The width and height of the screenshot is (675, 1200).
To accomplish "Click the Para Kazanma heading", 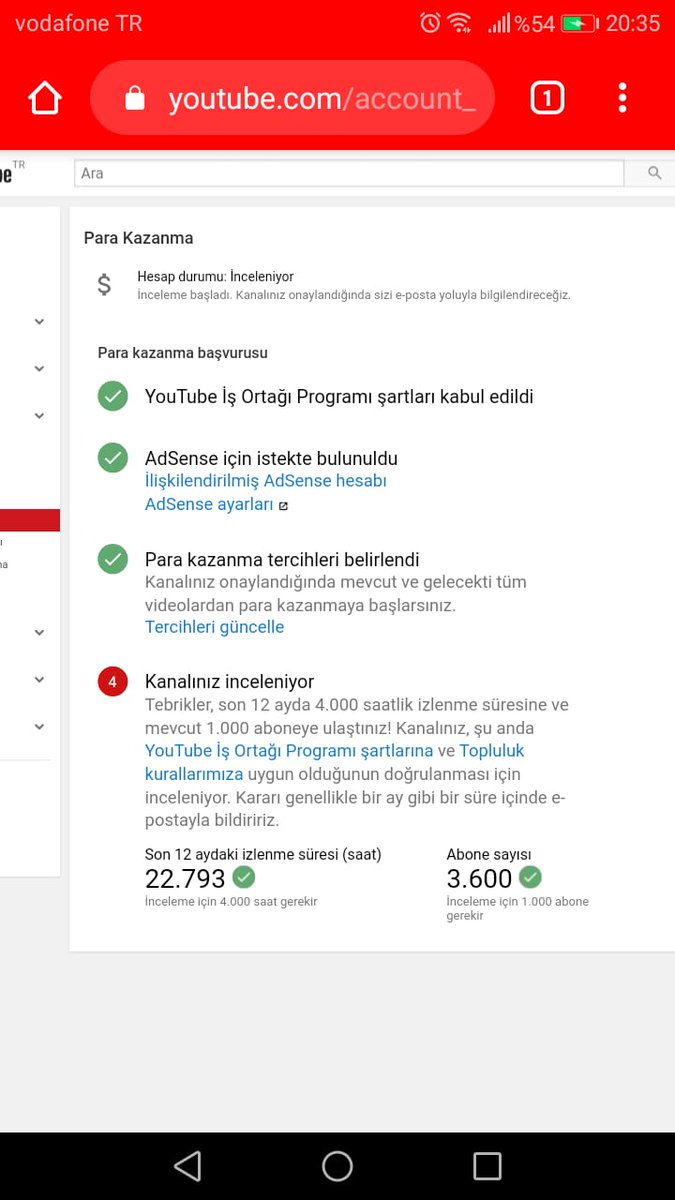I will coord(138,238).
